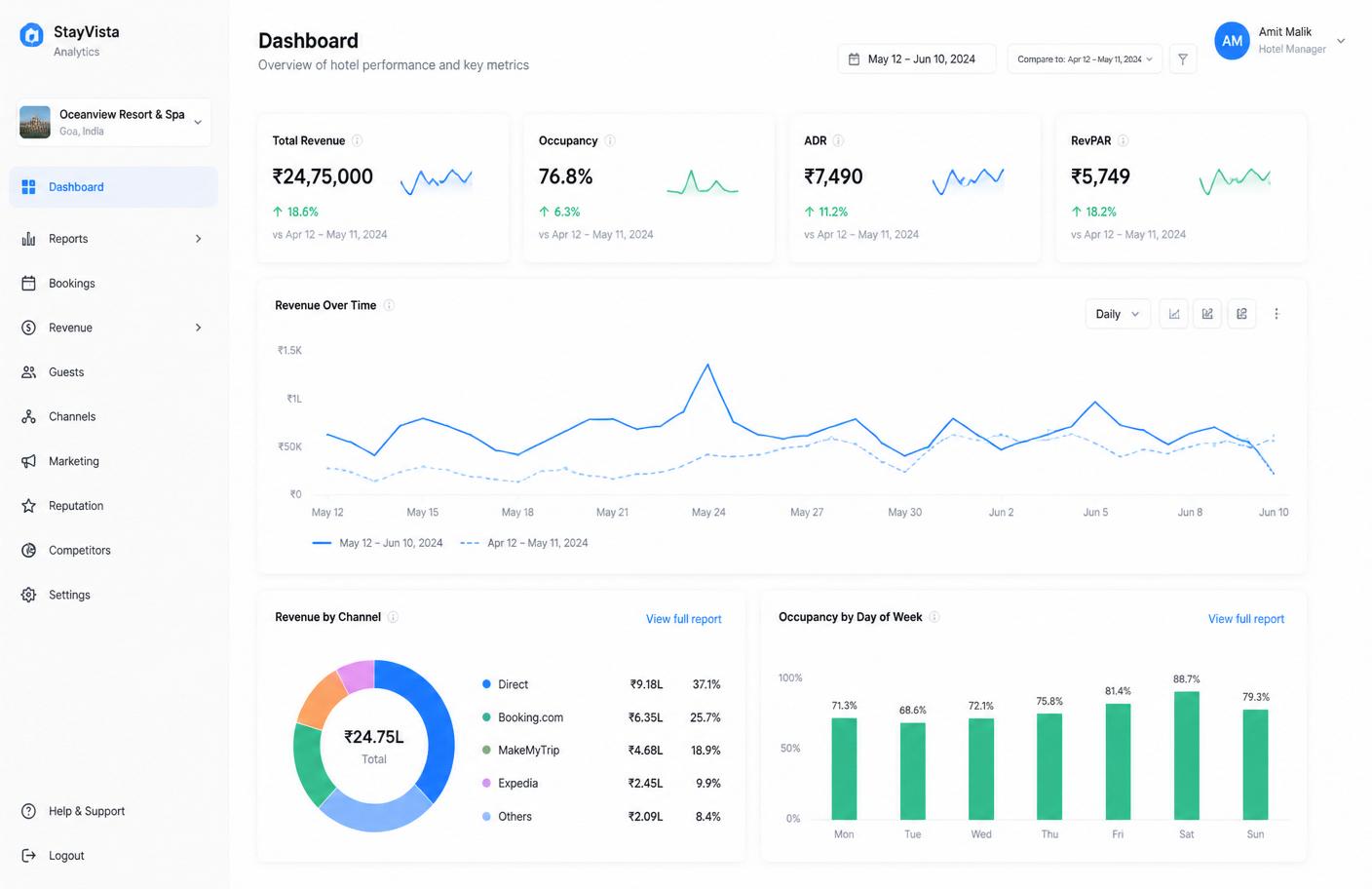This screenshot has width=1372, height=889.
Task: Click the line chart view icon
Action: [1174, 314]
